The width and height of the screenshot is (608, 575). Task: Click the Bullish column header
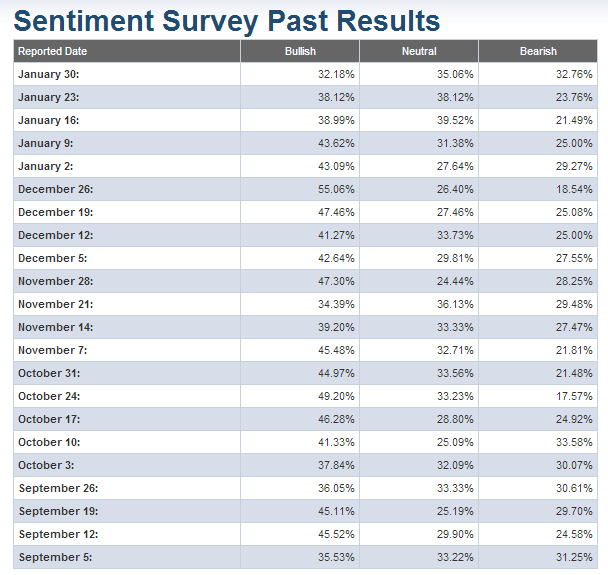click(300, 51)
